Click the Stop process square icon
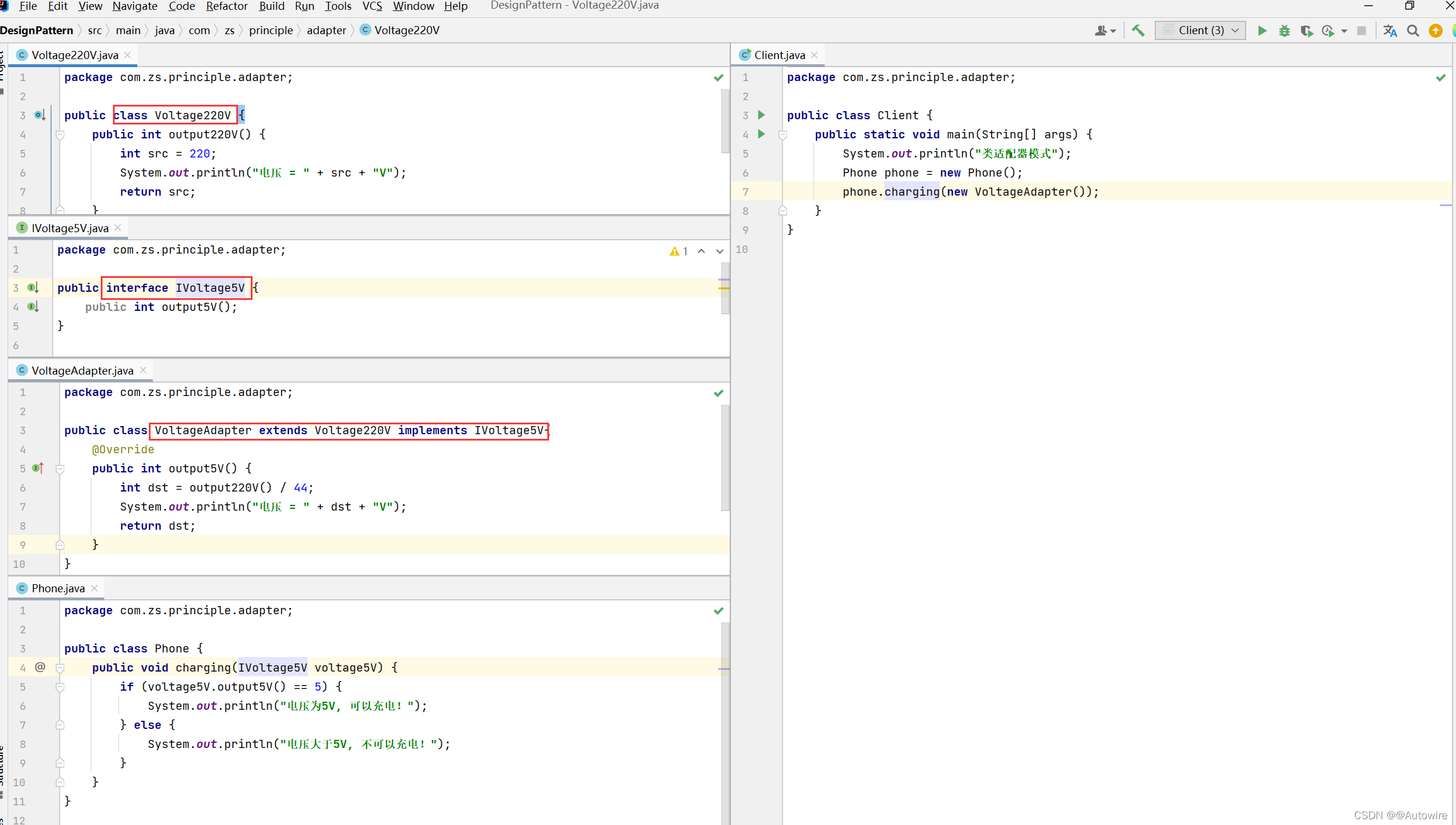The width and height of the screenshot is (1456, 825). [1362, 31]
